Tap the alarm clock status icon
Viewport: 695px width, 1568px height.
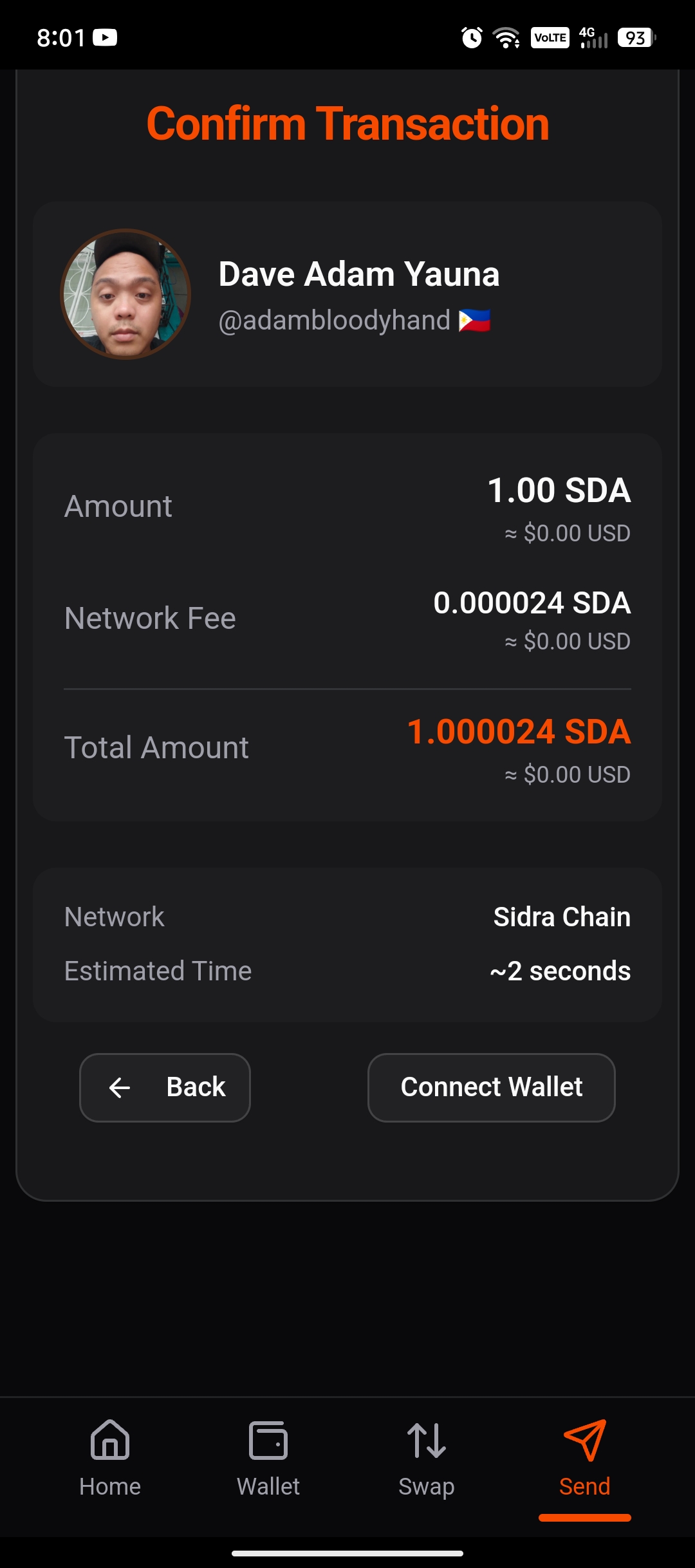[472, 38]
